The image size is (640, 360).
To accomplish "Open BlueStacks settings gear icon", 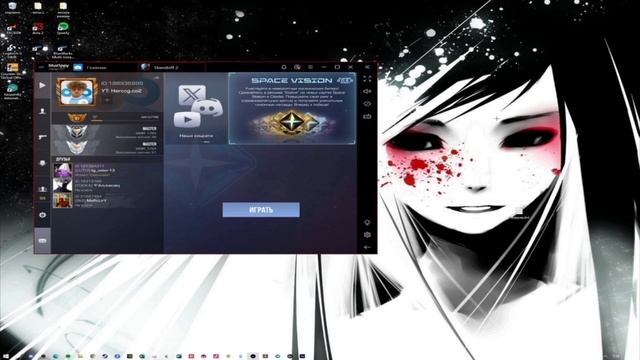I will click(367, 235).
